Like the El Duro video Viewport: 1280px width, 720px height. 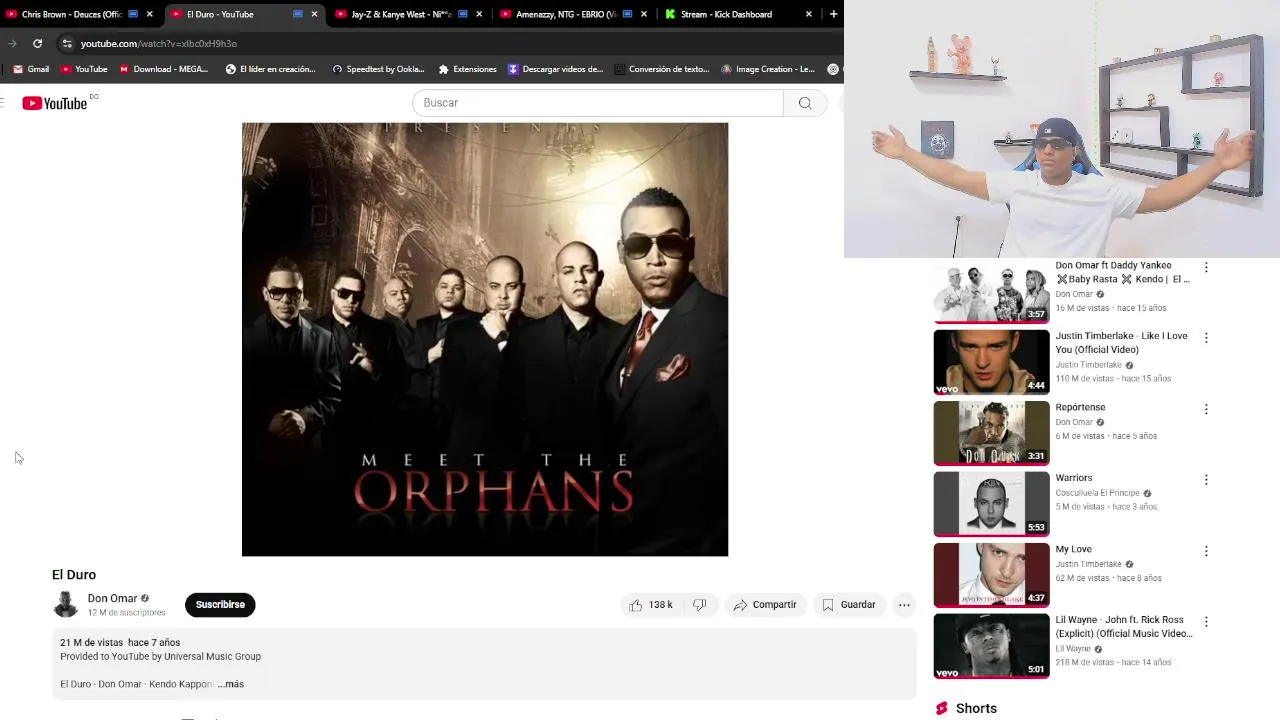click(x=650, y=605)
